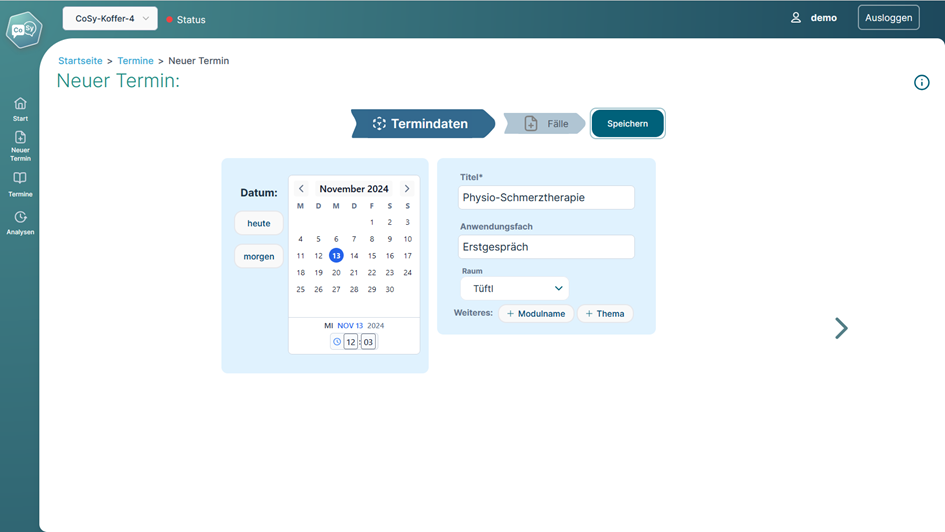Select the Neuer Termin sidebar icon
945x532 pixels.
tap(20, 138)
